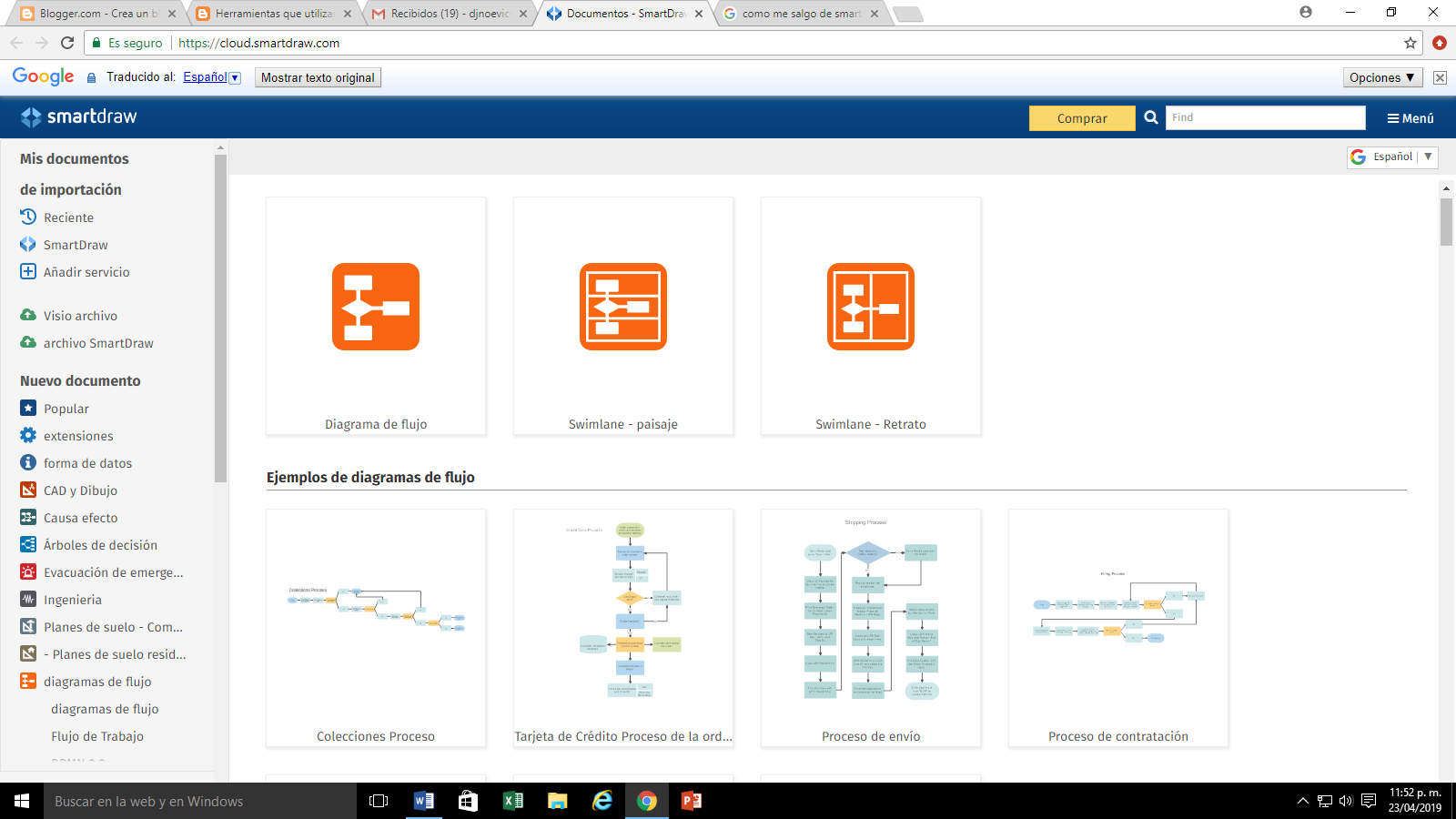This screenshot has width=1456, height=819.
Task: Select the Planes de suelo Com... icon
Action: (28, 626)
